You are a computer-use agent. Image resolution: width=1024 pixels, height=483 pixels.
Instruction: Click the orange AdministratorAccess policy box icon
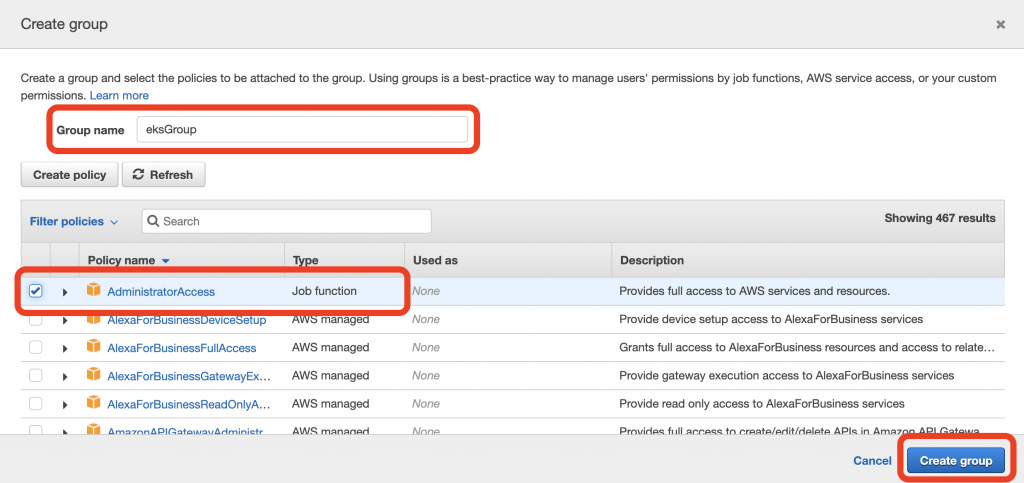coord(94,291)
